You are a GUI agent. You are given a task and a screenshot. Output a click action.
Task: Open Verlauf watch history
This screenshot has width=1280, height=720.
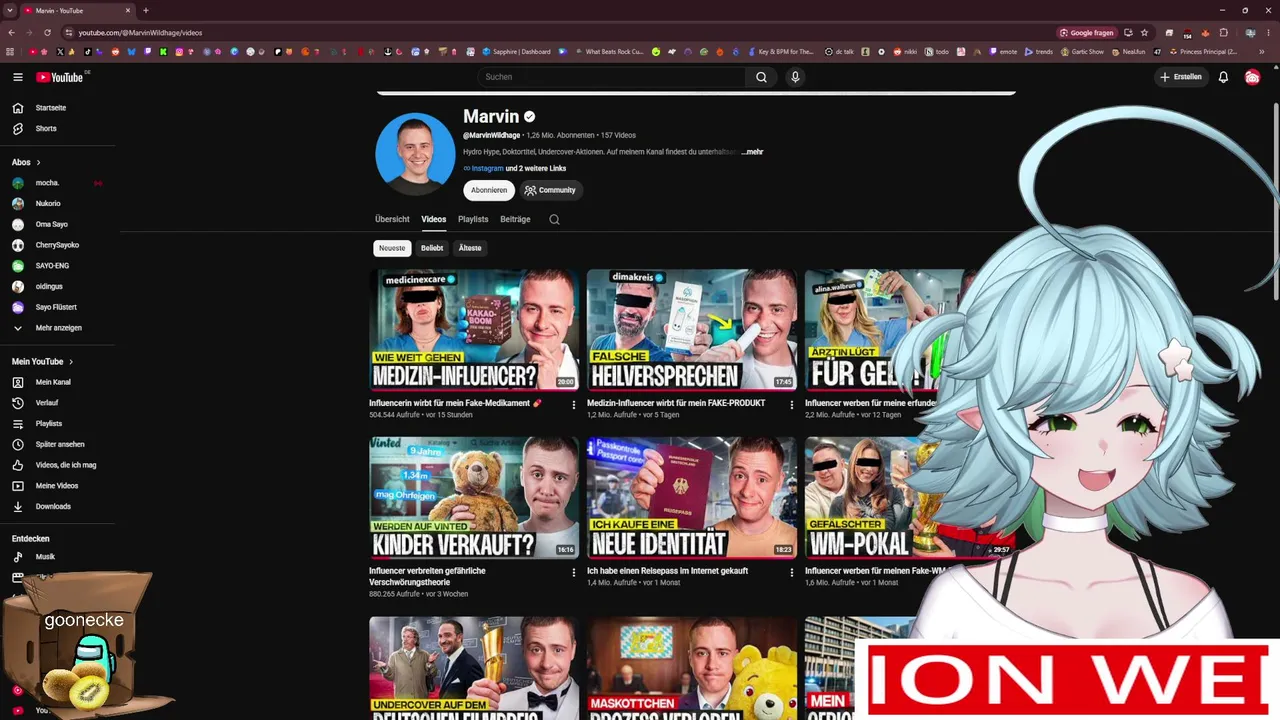pos(47,403)
